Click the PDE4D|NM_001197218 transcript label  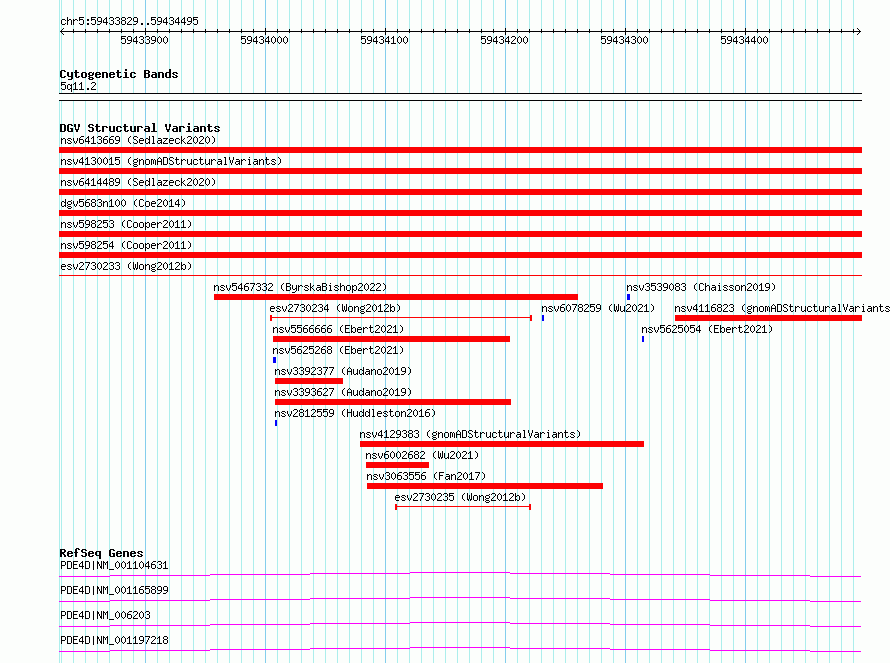(x=114, y=640)
